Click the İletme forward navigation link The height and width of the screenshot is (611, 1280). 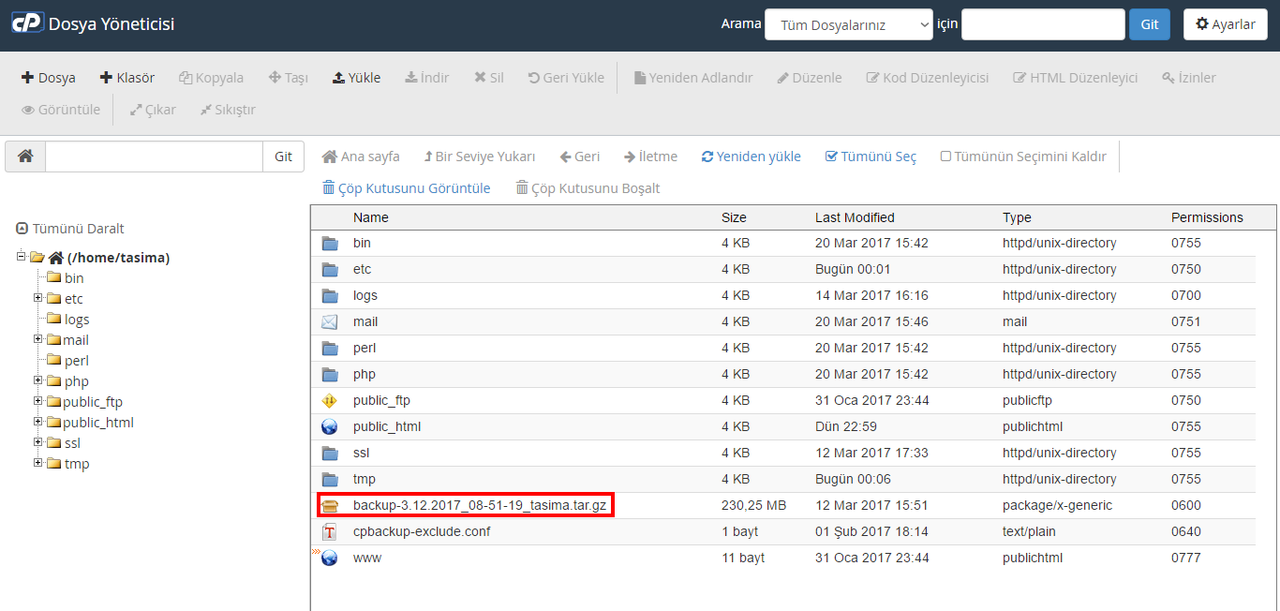click(650, 156)
